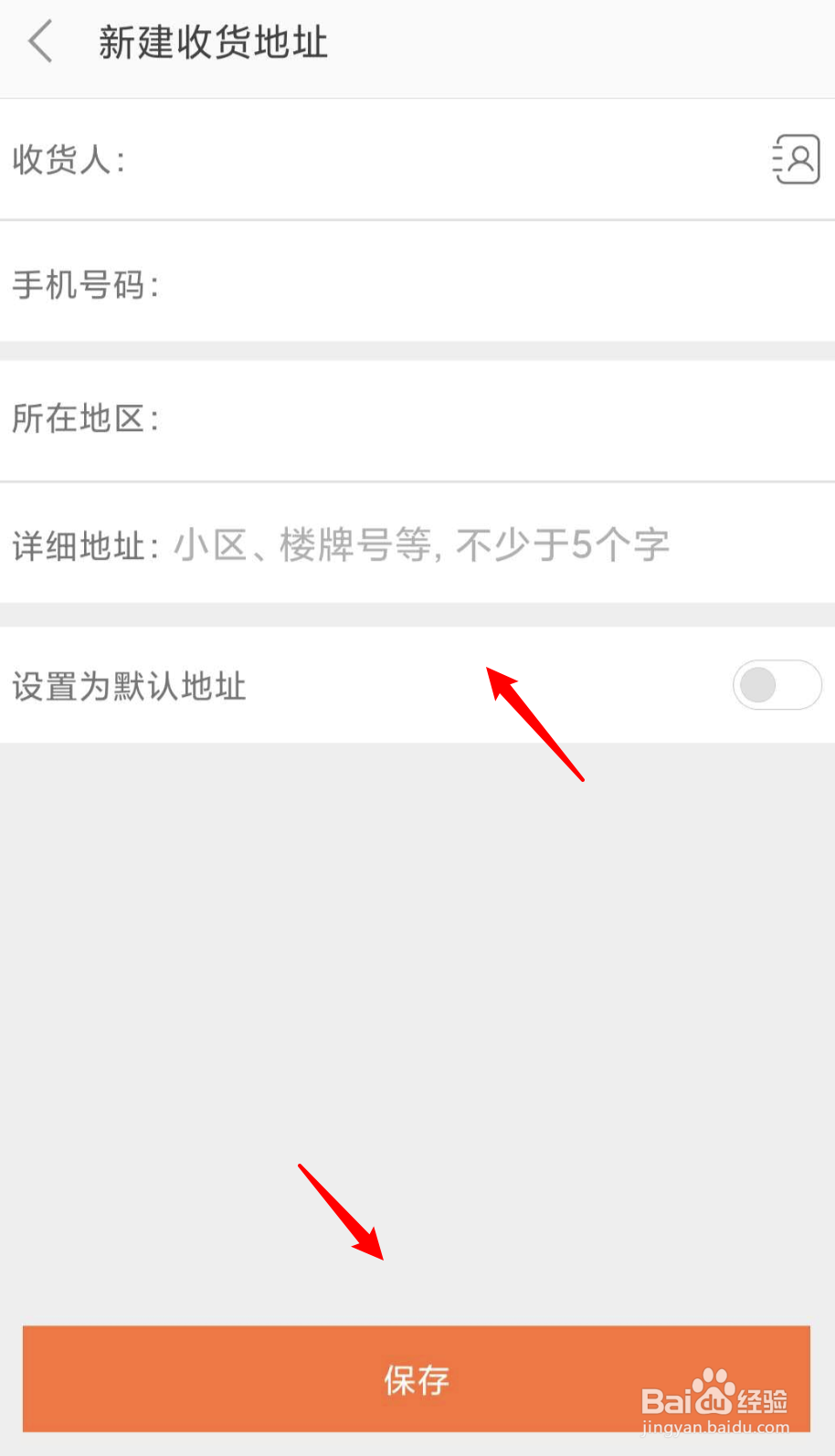Open the 所在地区 region selector row
The height and width of the screenshot is (1456, 835).
[417, 419]
